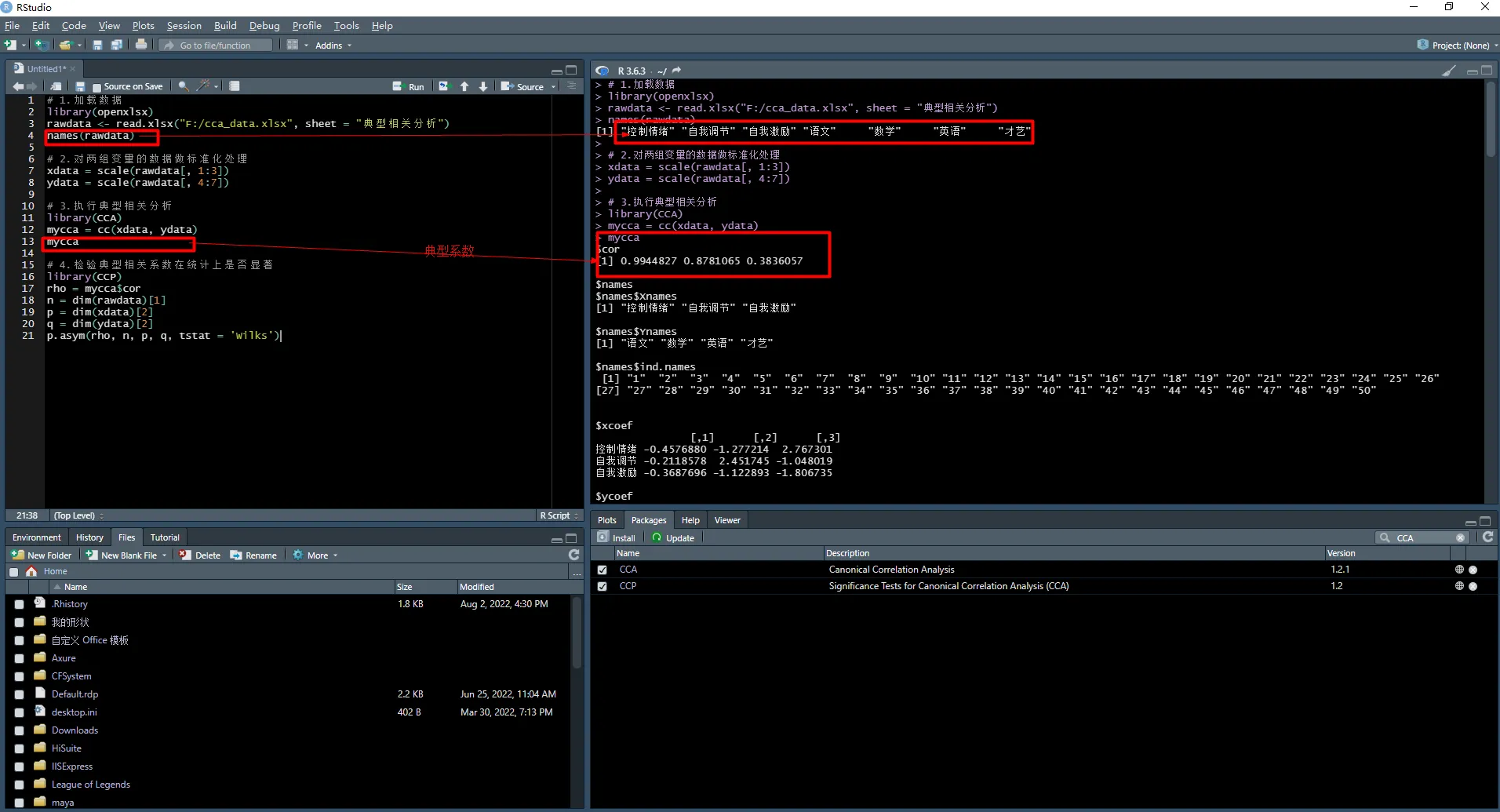
Task: Toggle the select-all files checkbox
Action: (x=13, y=572)
